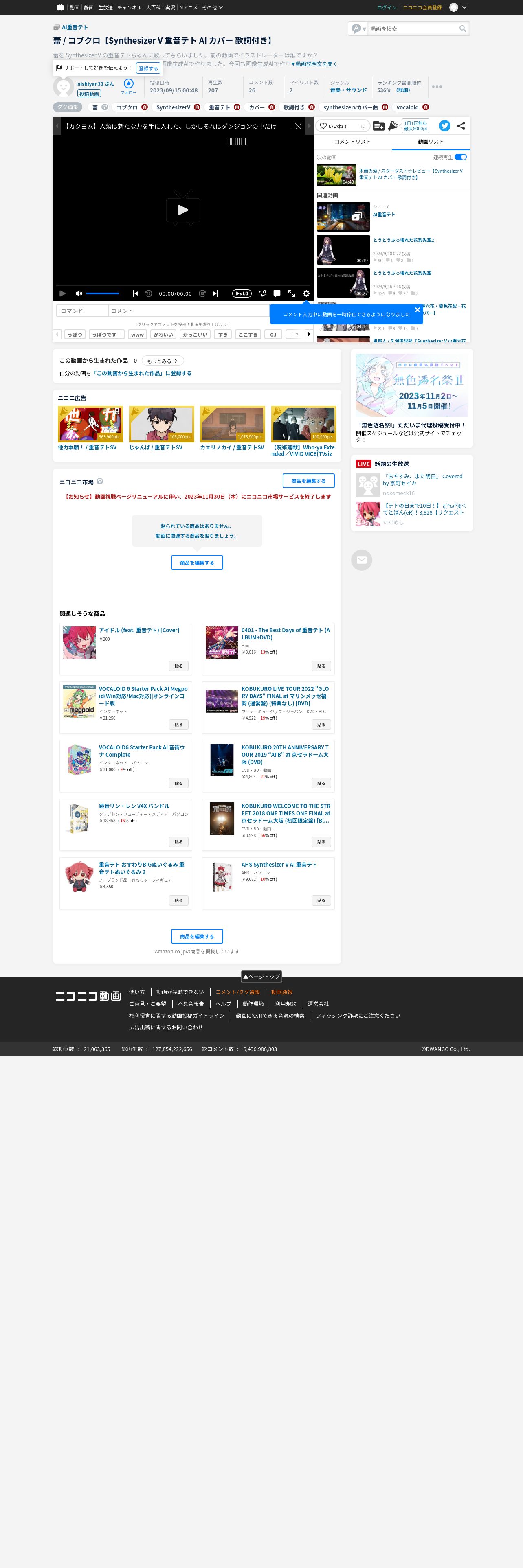Switch to コメントリスト tab
Screen dimensions: 523x1568
coord(352,142)
